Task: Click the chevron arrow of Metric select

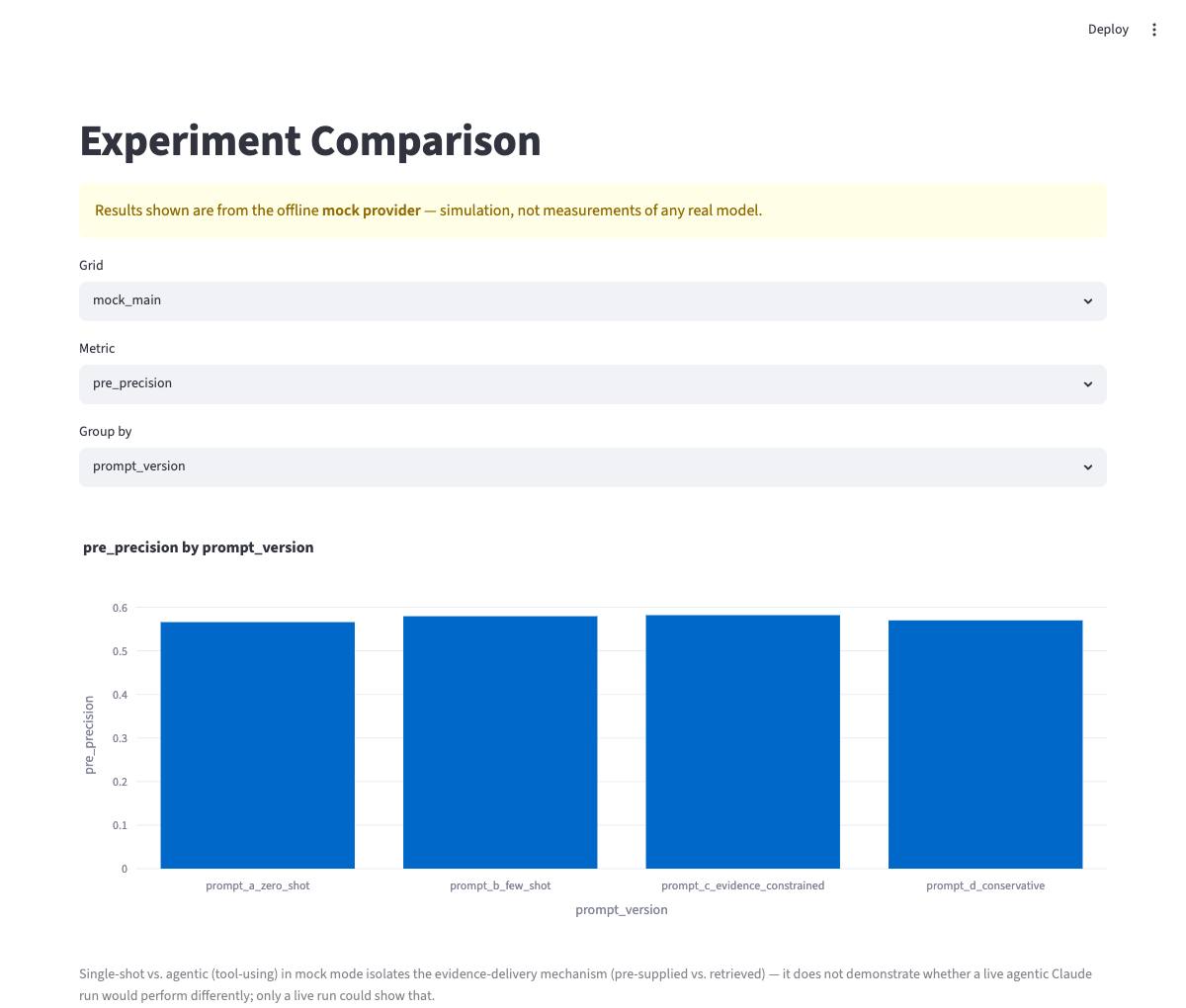Action: 1087,384
